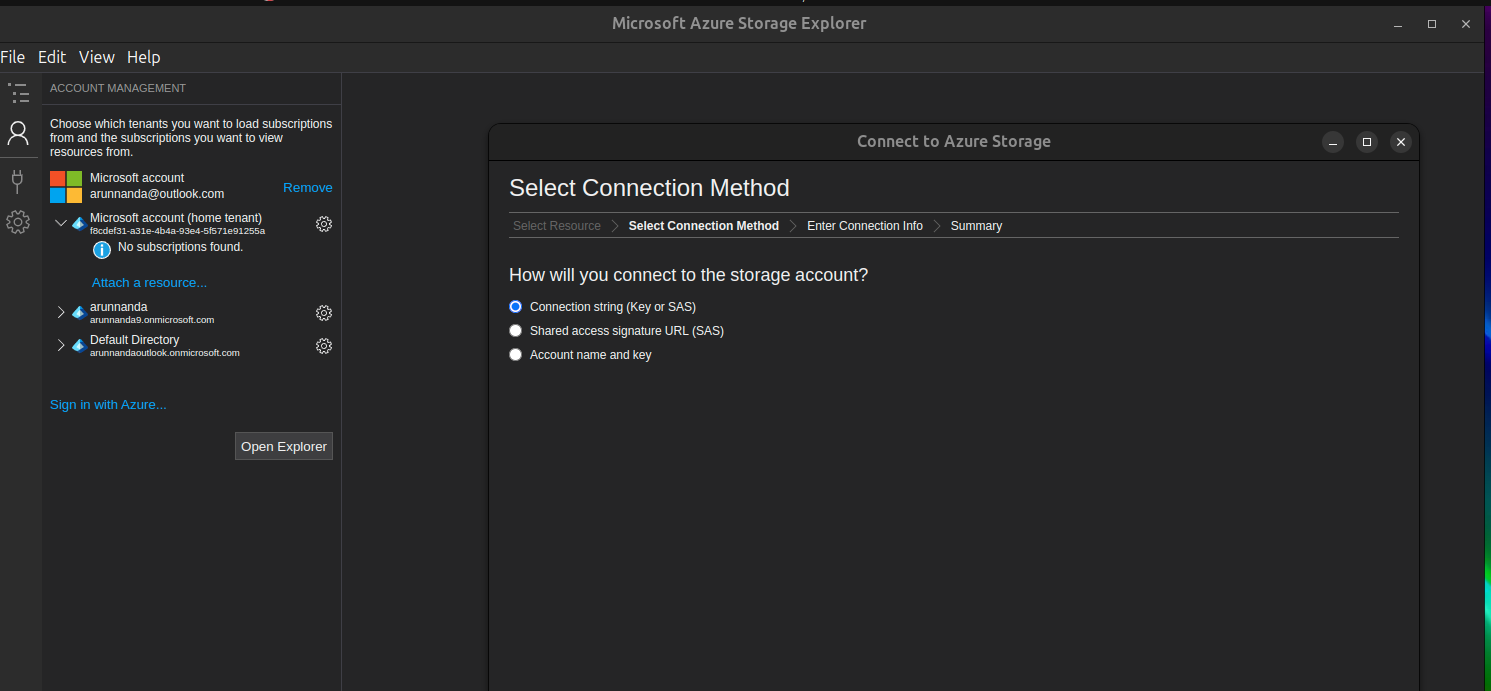Click the gear next to Microsoft account home tenant

323,224
